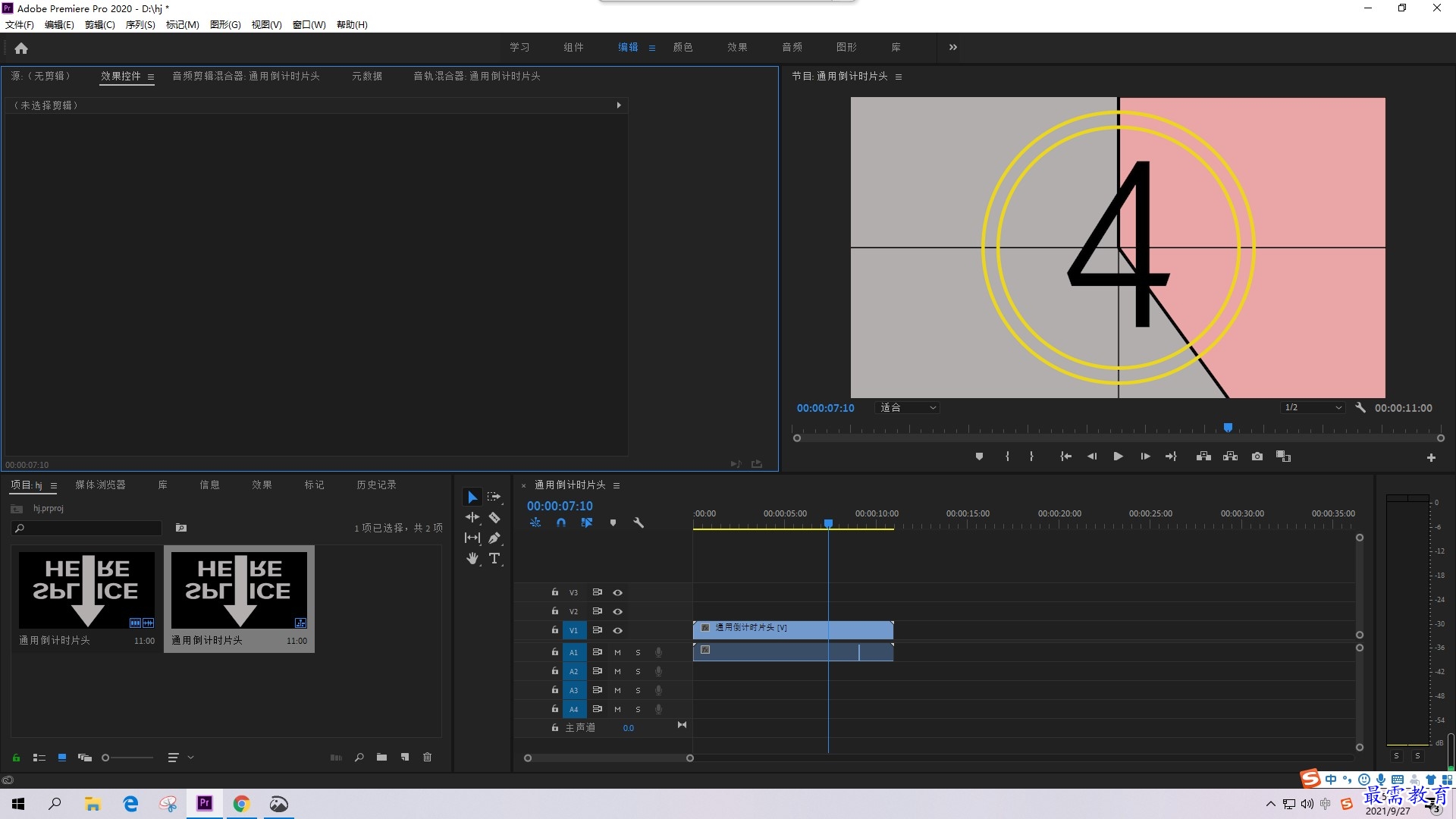1456x819 pixels.
Task: Go to In point
Action: coord(1065,457)
